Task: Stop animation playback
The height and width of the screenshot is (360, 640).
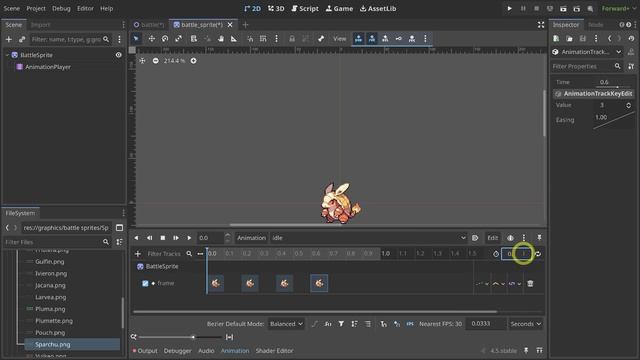Action: (x=163, y=238)
